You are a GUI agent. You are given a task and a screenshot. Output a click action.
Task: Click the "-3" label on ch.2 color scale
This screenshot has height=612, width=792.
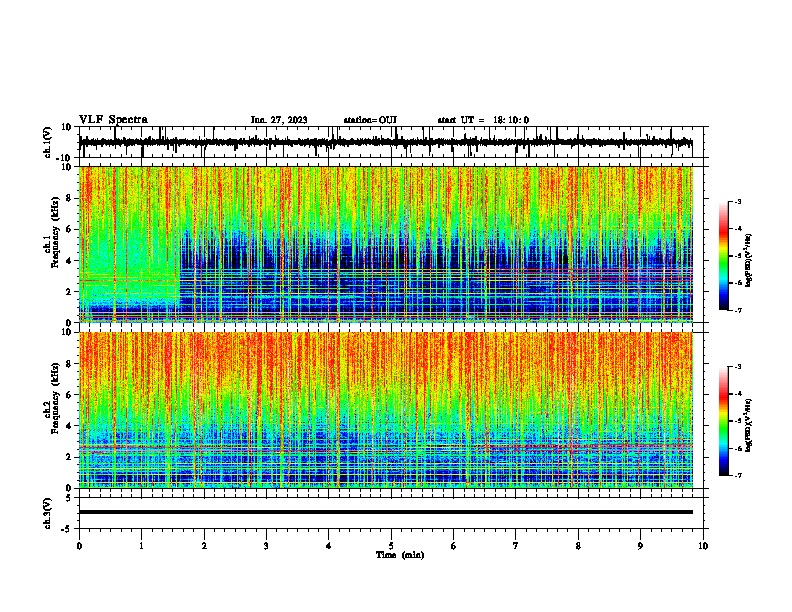(x=737, y=367)
